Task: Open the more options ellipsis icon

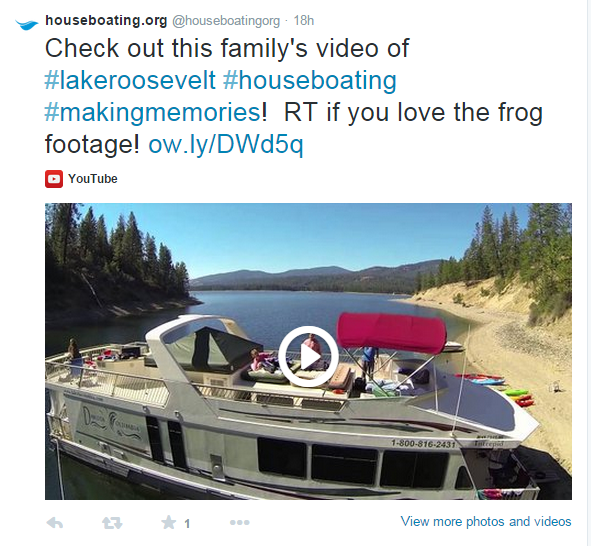Action: click(x=239, y=523)
